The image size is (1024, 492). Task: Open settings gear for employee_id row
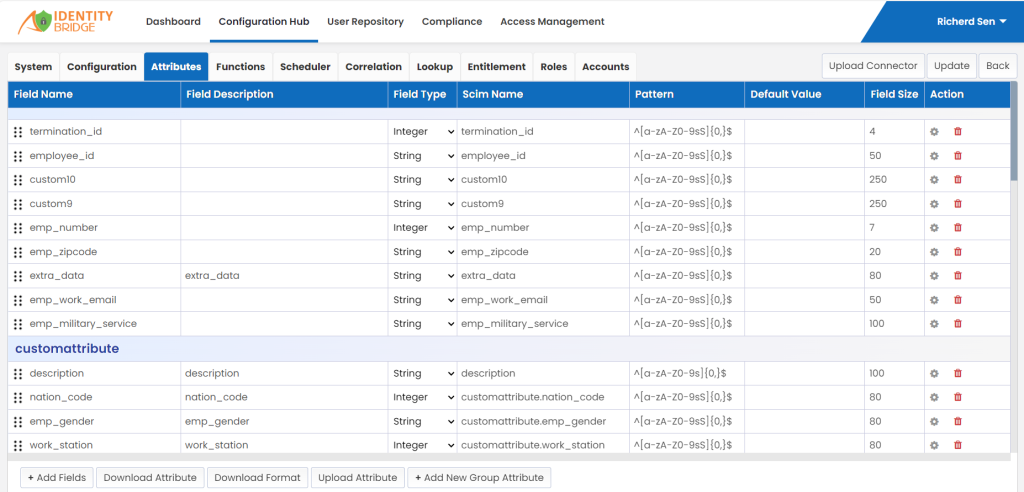tap(934, 156)
